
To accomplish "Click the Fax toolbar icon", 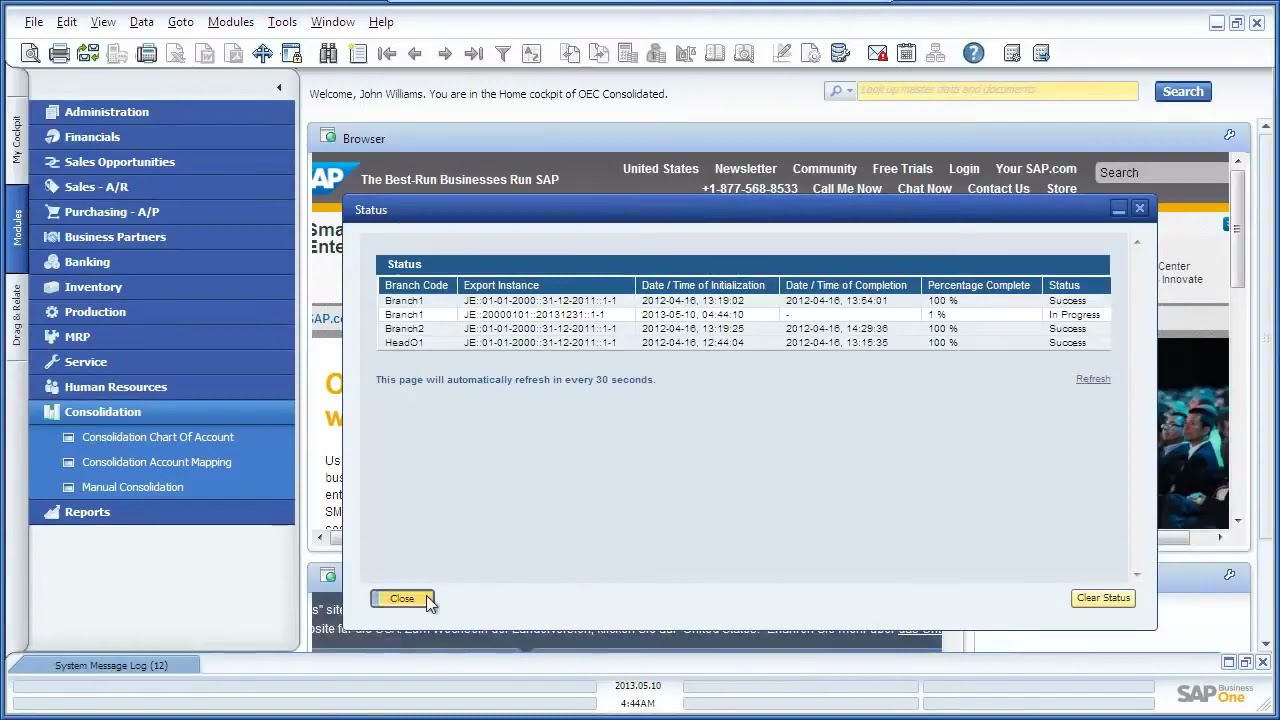I will pyautogui.click(x=146, y=53).
